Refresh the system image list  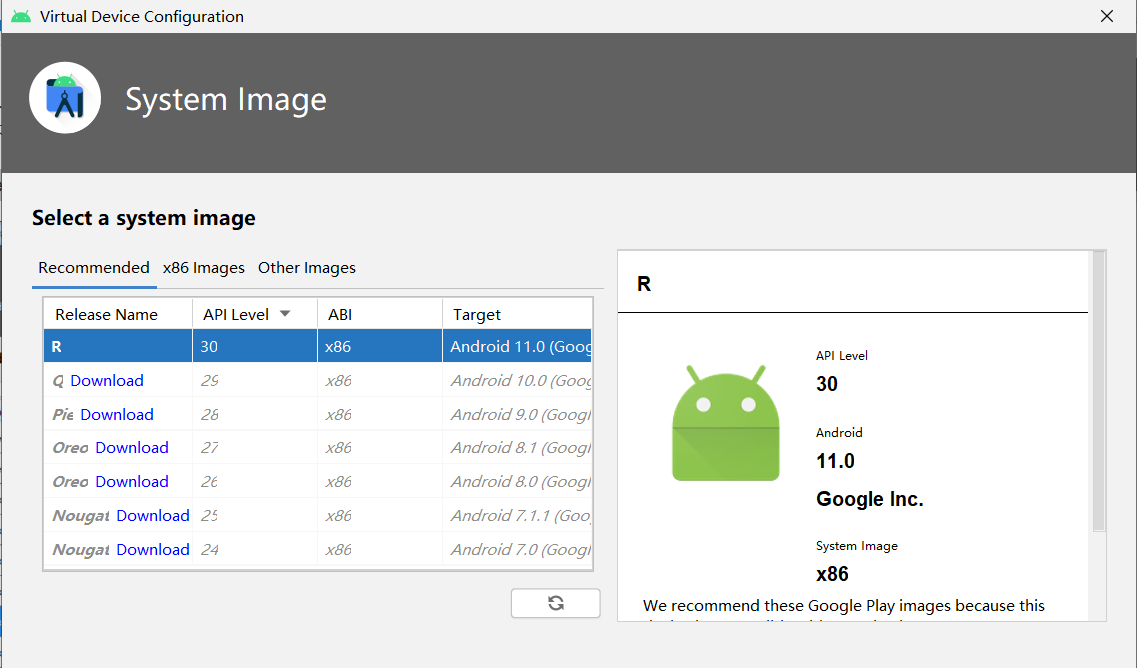555,603
